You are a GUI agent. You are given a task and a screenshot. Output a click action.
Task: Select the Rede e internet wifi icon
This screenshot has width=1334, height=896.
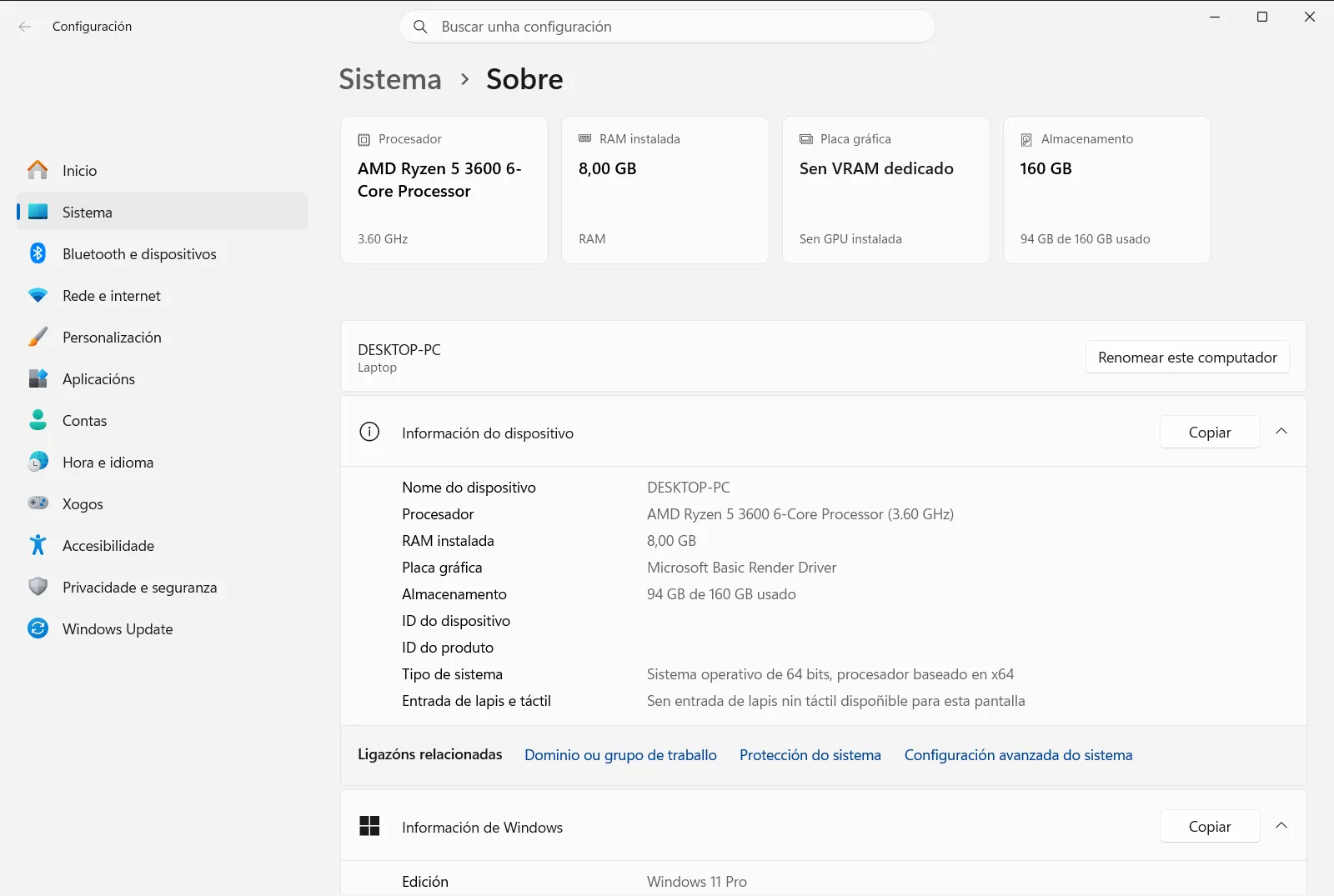point(38,295)
